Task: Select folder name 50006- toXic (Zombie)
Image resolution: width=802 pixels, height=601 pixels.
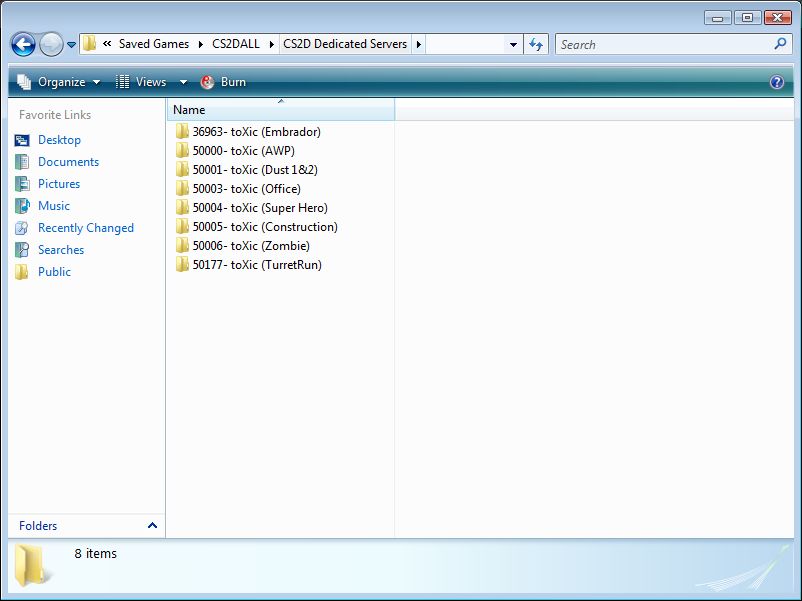Action: pyautogui.click(x=251, y=246)
